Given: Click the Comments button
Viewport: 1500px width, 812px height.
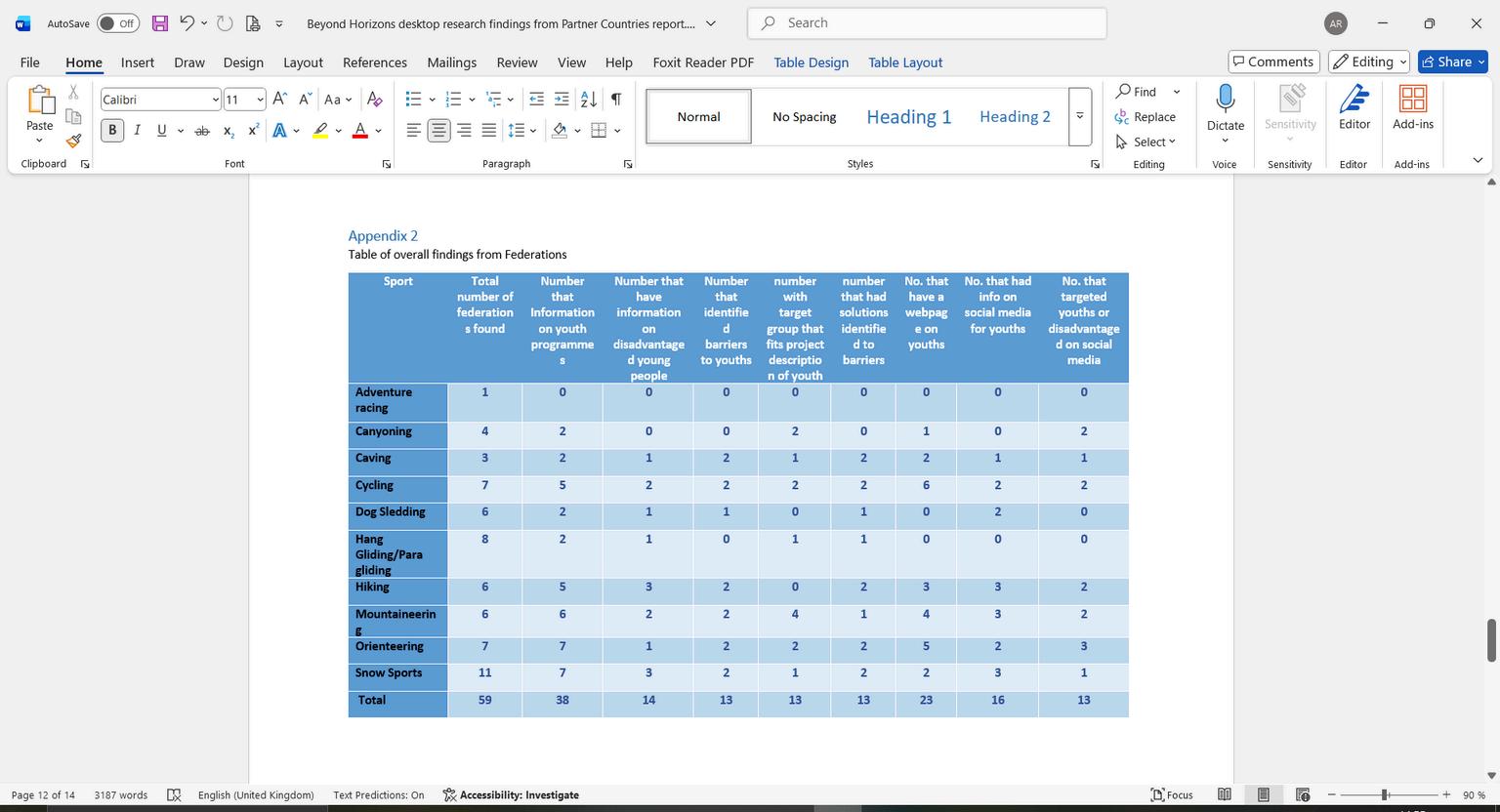Looking at the screenshot, I should point(1273,61).
